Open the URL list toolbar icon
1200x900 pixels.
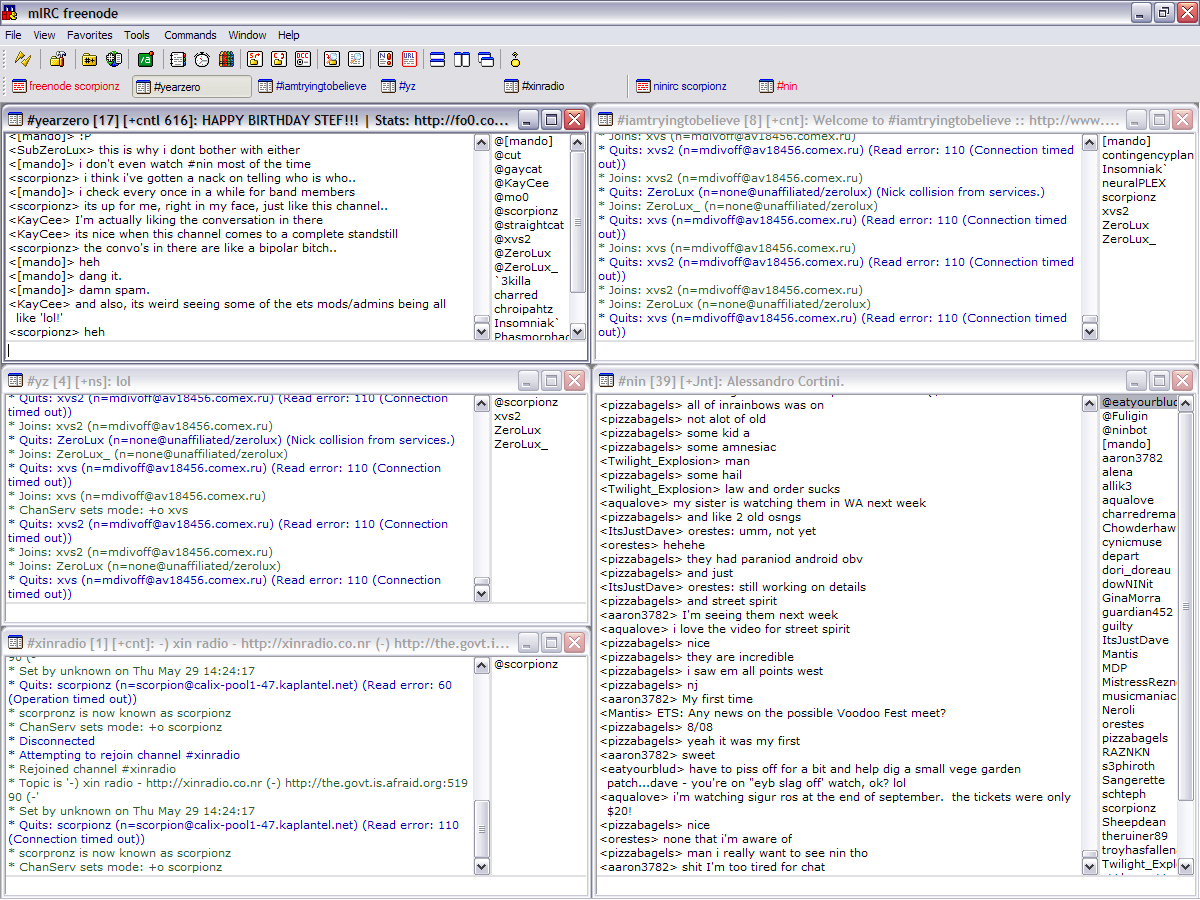point(410,59)
